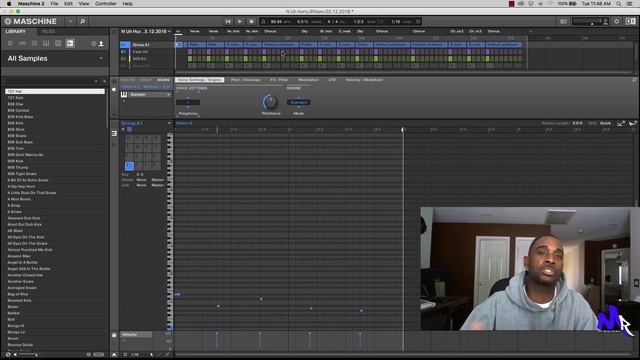Select the highlighted blue sound pad
This screenshot has height=360, width=640.
(129, 166)
